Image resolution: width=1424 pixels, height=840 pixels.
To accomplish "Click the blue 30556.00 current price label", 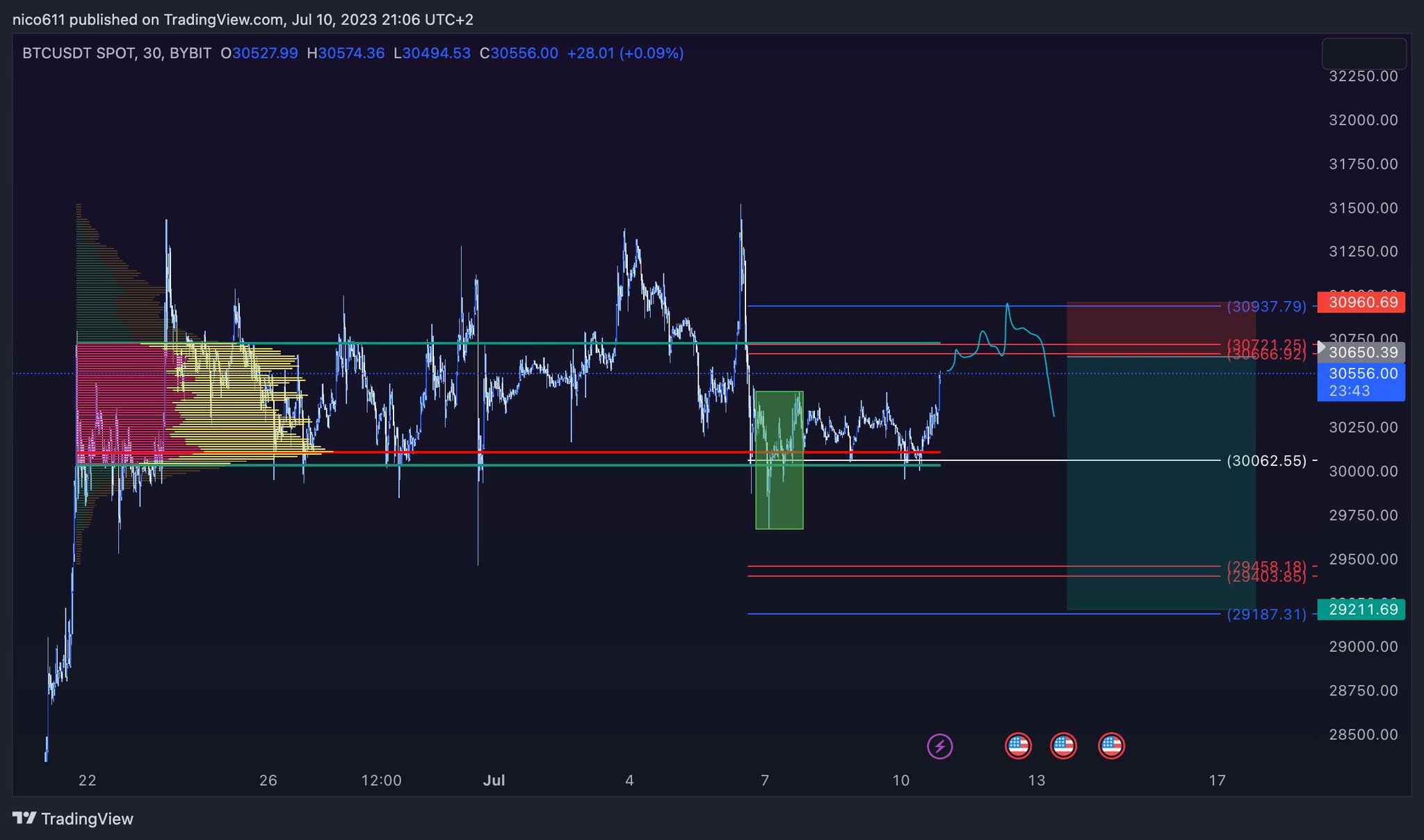I will (x=1362, y=381).
